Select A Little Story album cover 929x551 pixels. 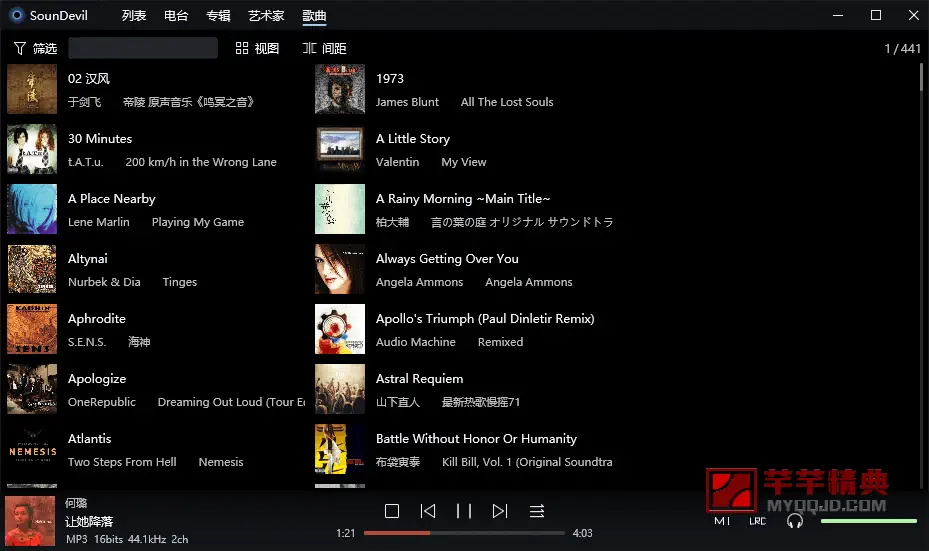pos(340,149)
